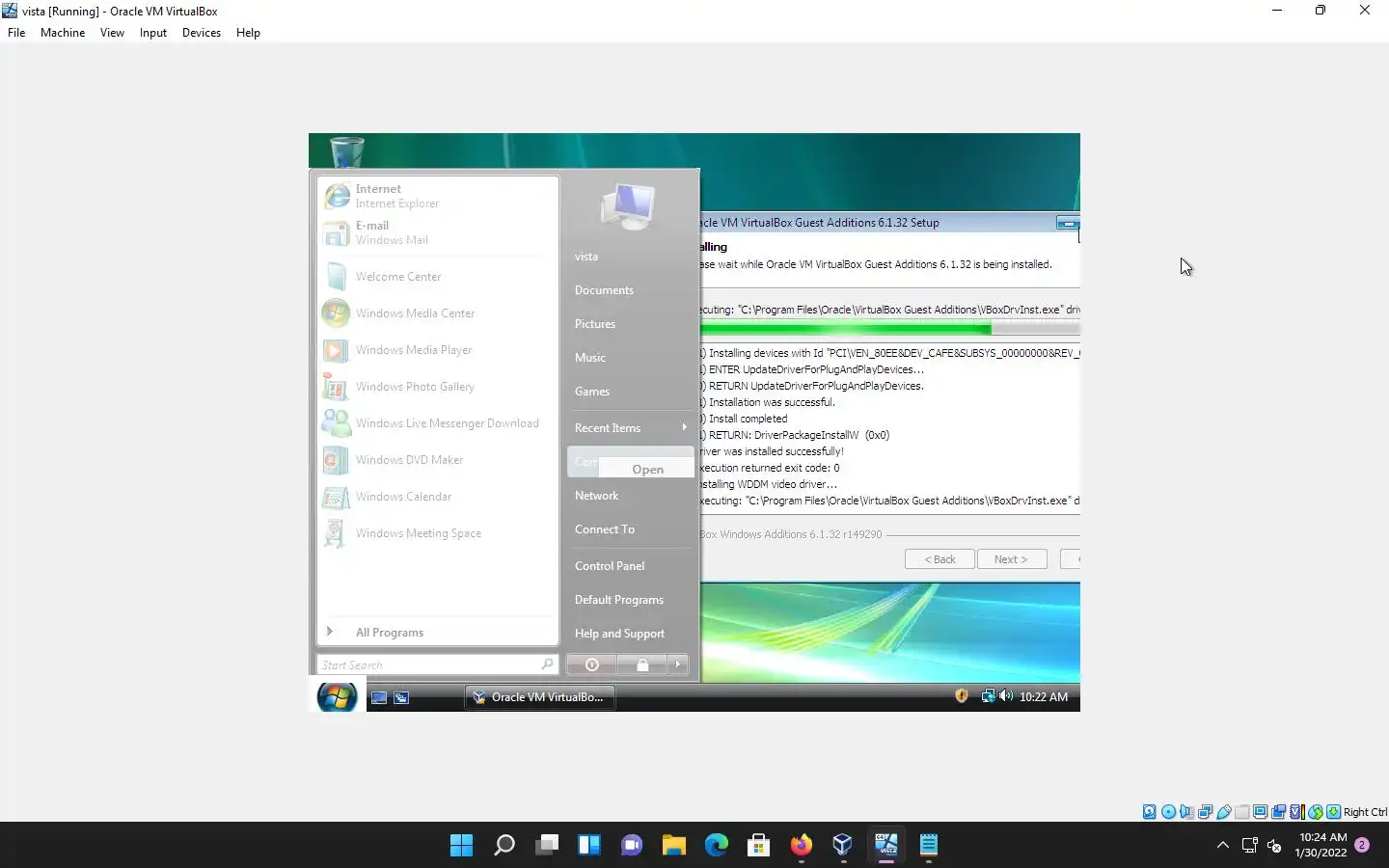Open Internet Explorer from Start menu

click(437, 196)
